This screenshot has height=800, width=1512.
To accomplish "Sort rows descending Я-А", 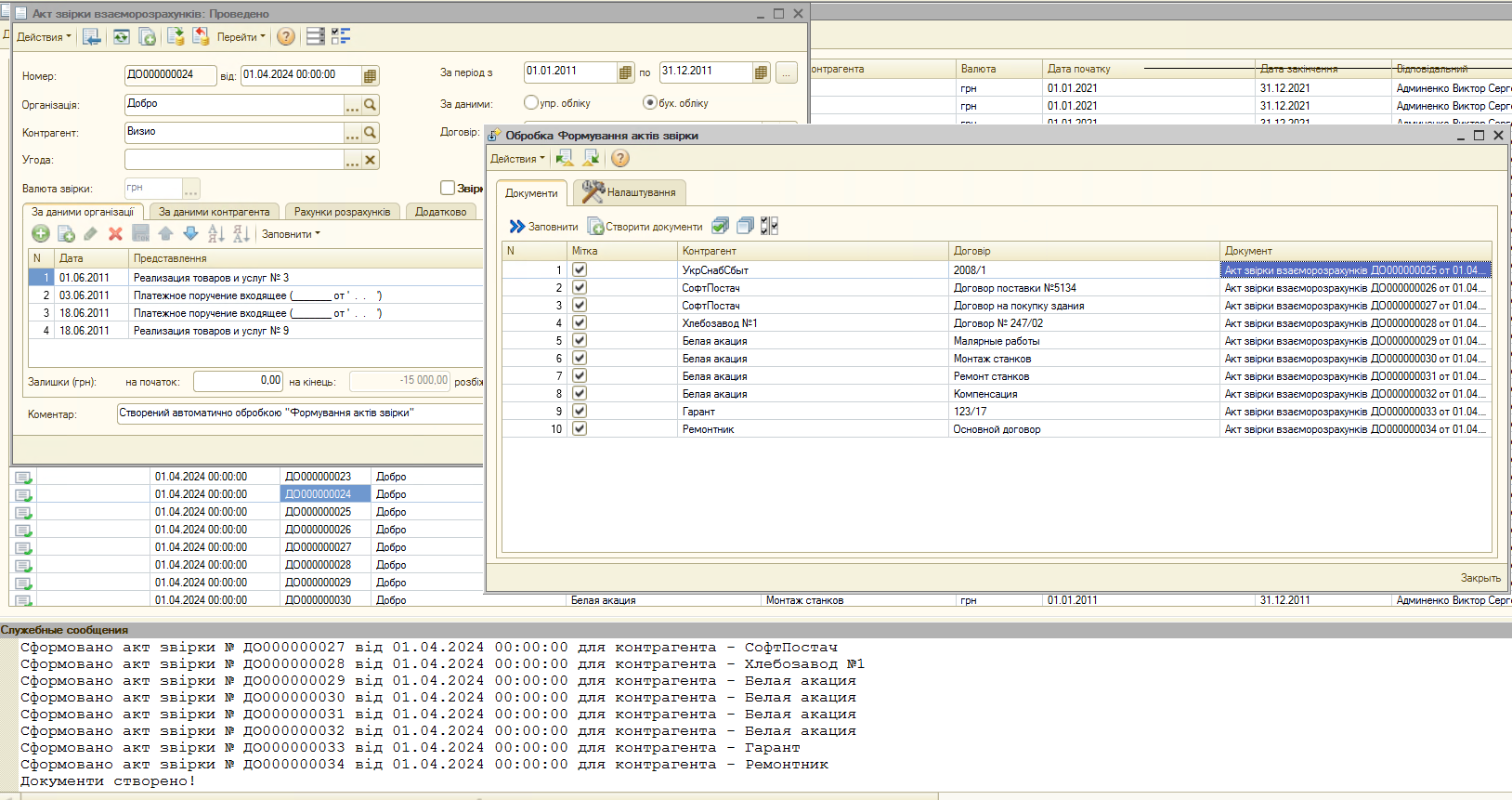I will pos(241,234).
